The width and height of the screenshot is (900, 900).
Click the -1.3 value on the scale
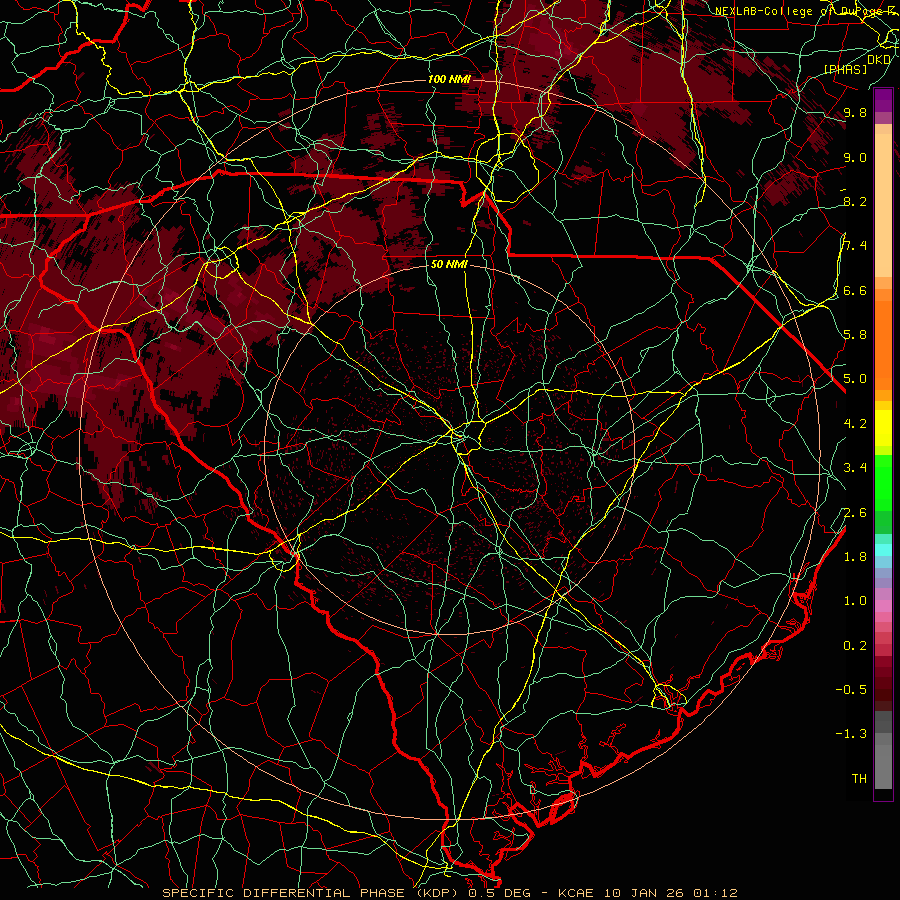pos(851,734)
